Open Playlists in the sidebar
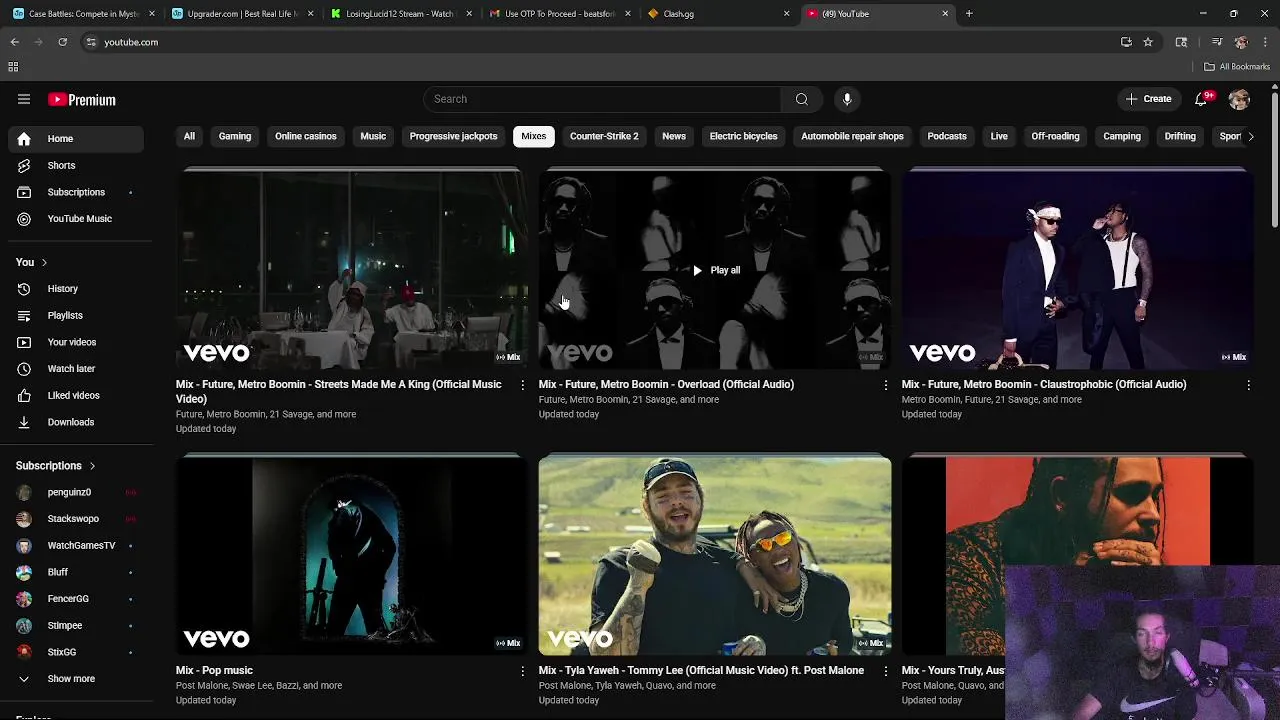 click(x=76, y=315)
